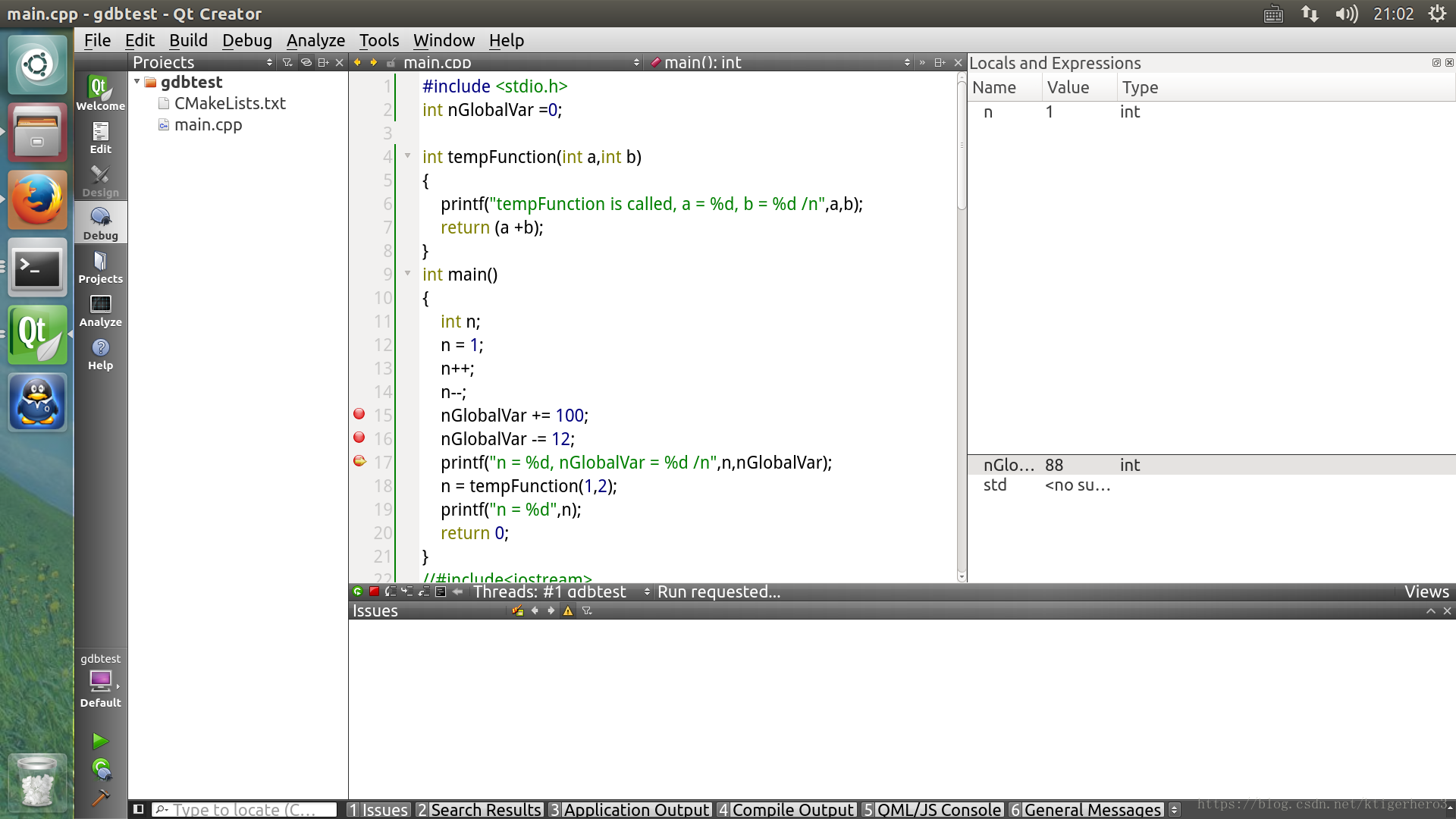
Task: Toggle the warnings filter in the Issues pane
Action: (x=568, y=611)
